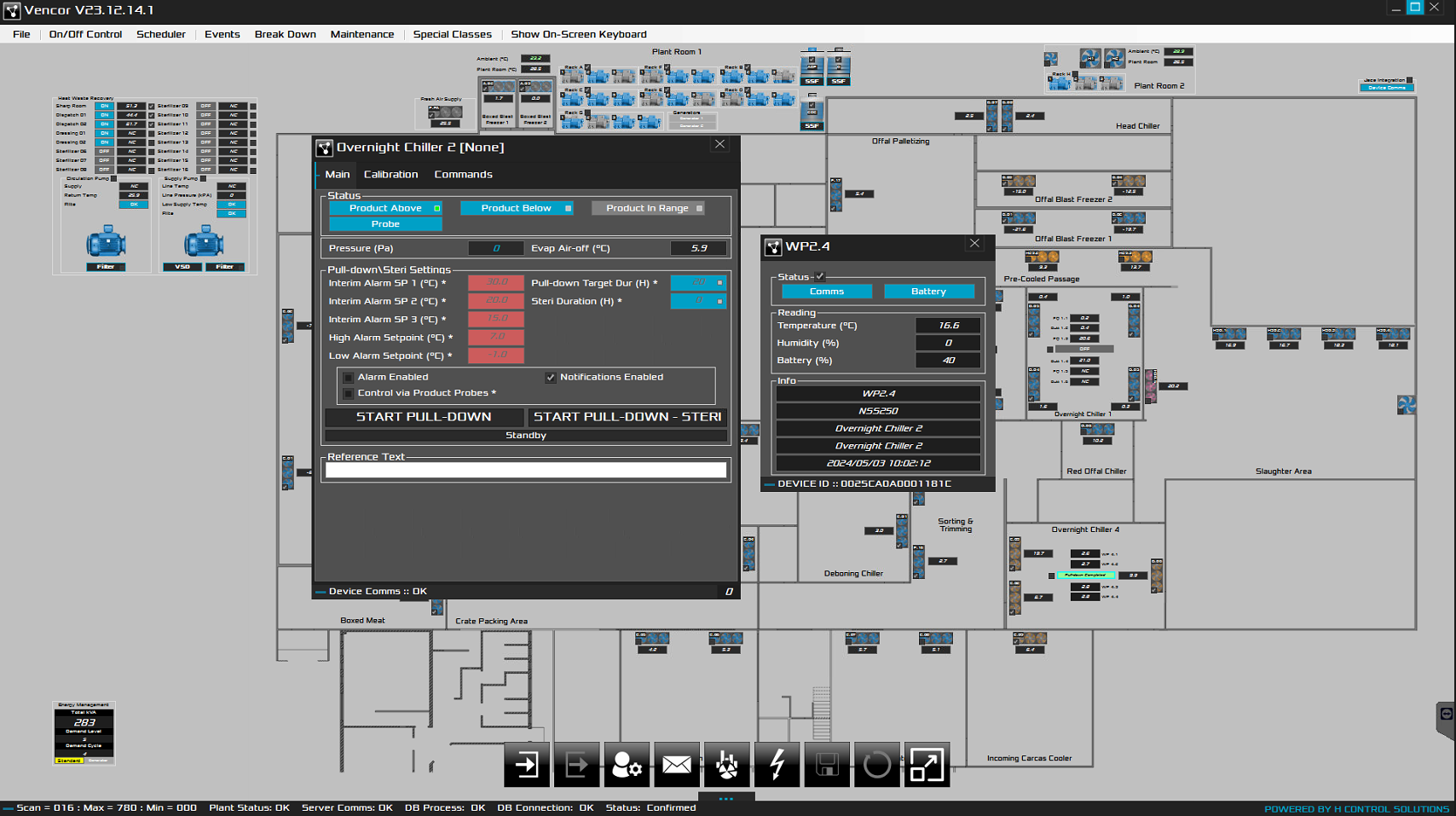This screenshot has height=816, width=1456.
Task: Toggle the WP2.4 Status checkbox
Action: pyautogui.click(x=820, y=276)
